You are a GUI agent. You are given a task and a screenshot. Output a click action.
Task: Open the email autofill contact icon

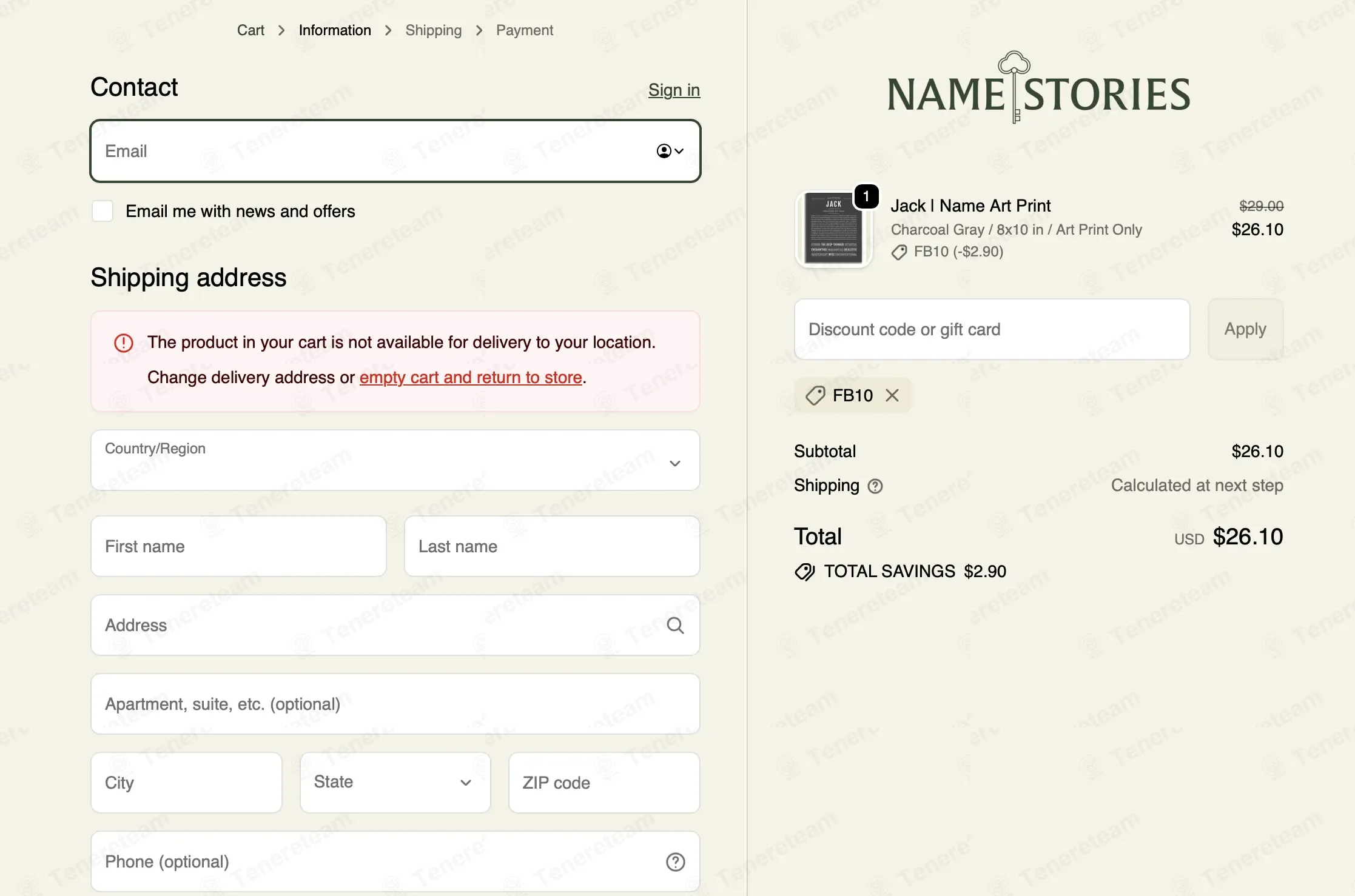(670, 151)
